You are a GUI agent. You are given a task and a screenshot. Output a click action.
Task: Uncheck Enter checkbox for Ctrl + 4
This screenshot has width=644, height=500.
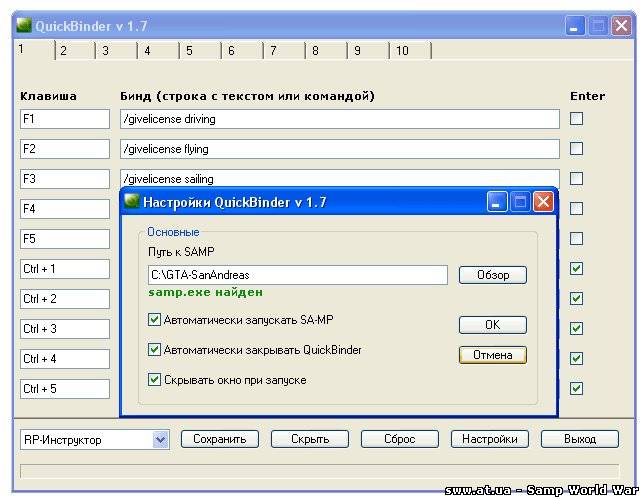tap(576, 358)
